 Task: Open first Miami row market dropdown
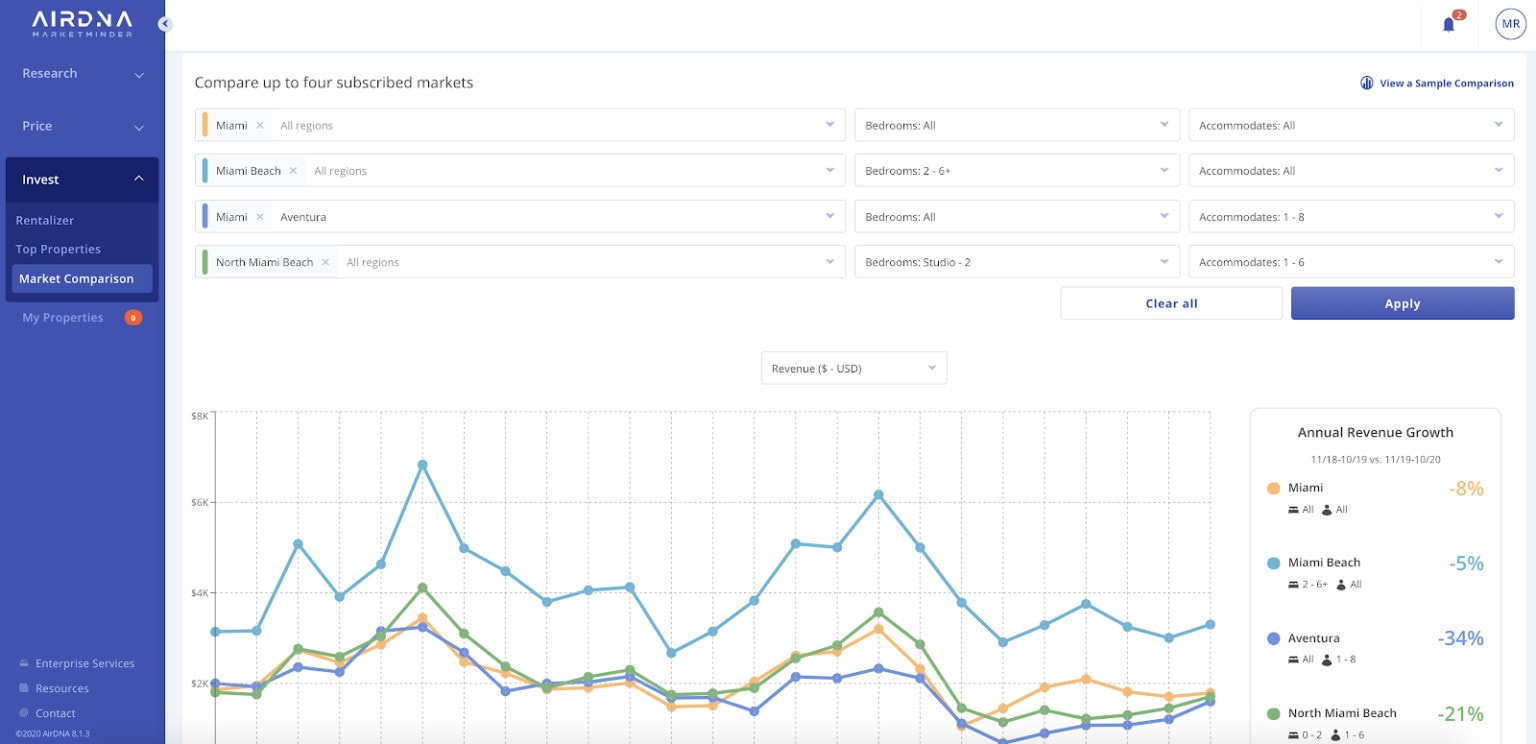[830, 125]
